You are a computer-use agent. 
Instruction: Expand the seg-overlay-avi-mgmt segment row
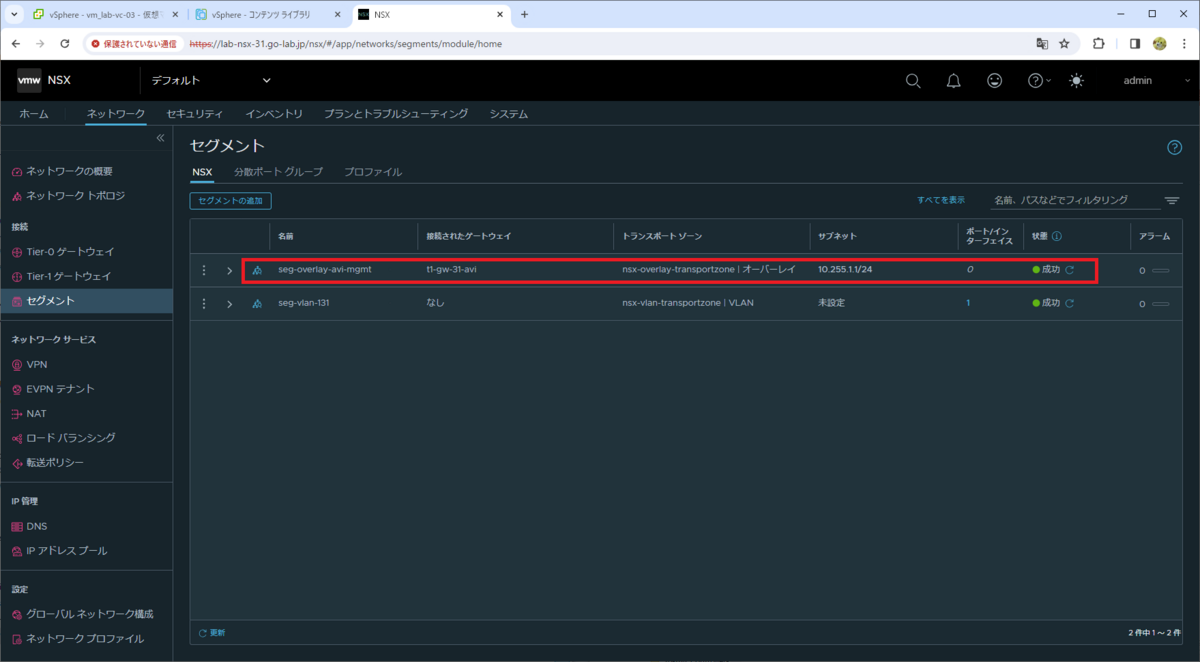pos(229,269)
